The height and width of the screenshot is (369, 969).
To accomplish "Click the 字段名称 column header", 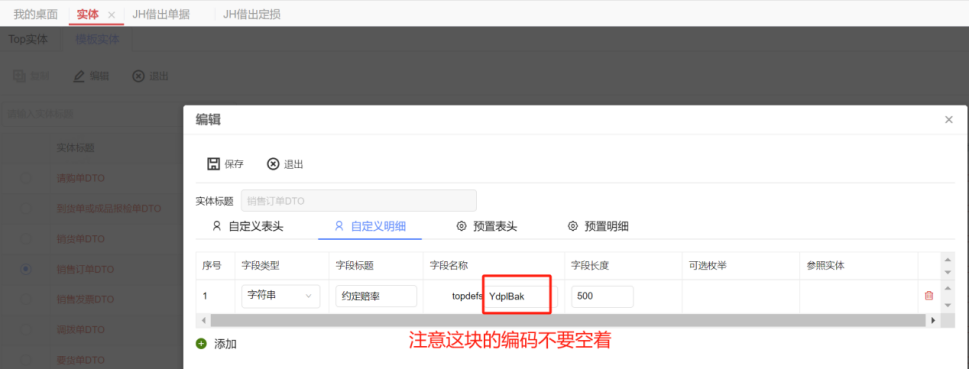I will pyautogui.click(x=449, y=266).
